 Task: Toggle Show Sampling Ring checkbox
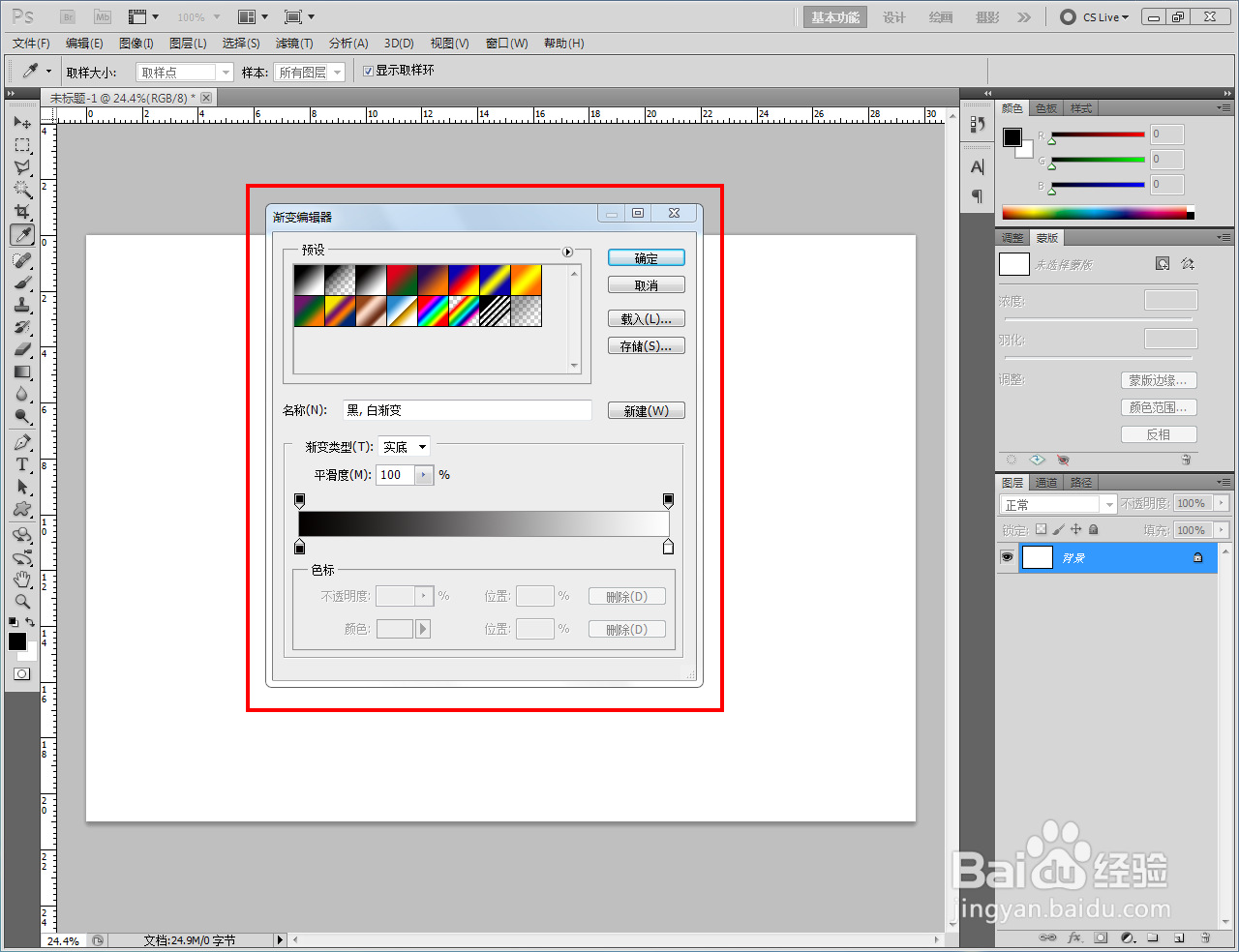pyautogui.click(x=368, y=71)
